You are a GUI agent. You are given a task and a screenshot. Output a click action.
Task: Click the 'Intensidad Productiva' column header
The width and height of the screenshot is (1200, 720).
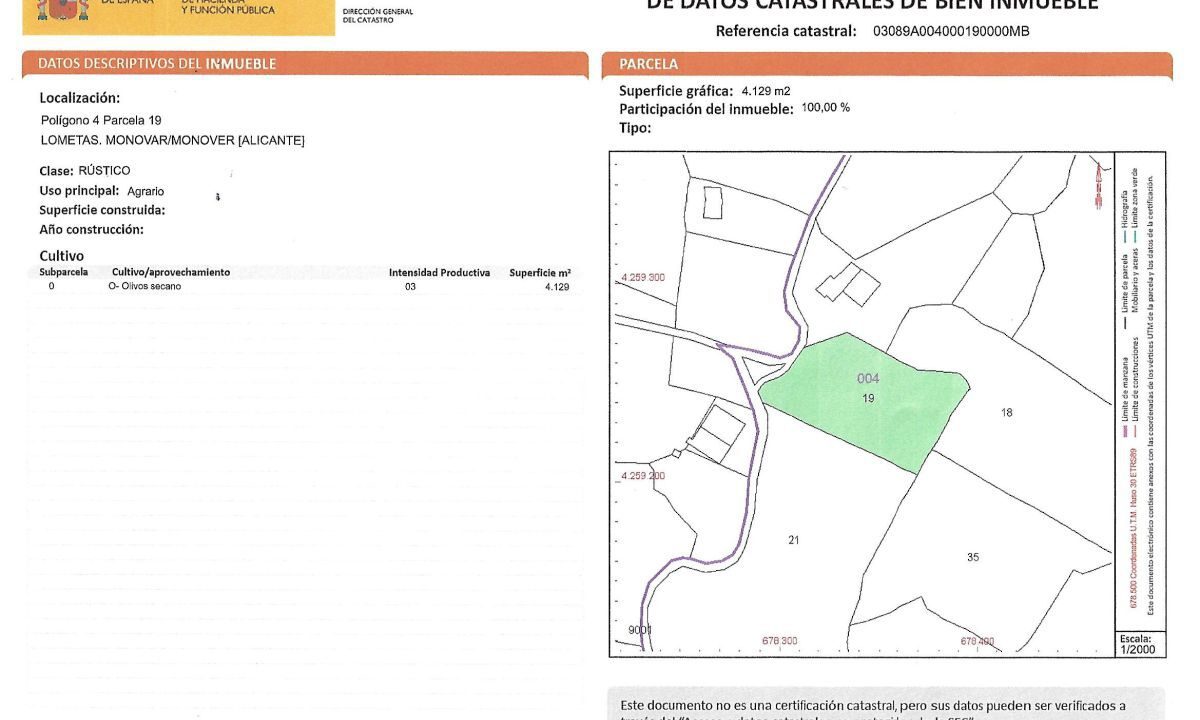click(x=439, y=272)
